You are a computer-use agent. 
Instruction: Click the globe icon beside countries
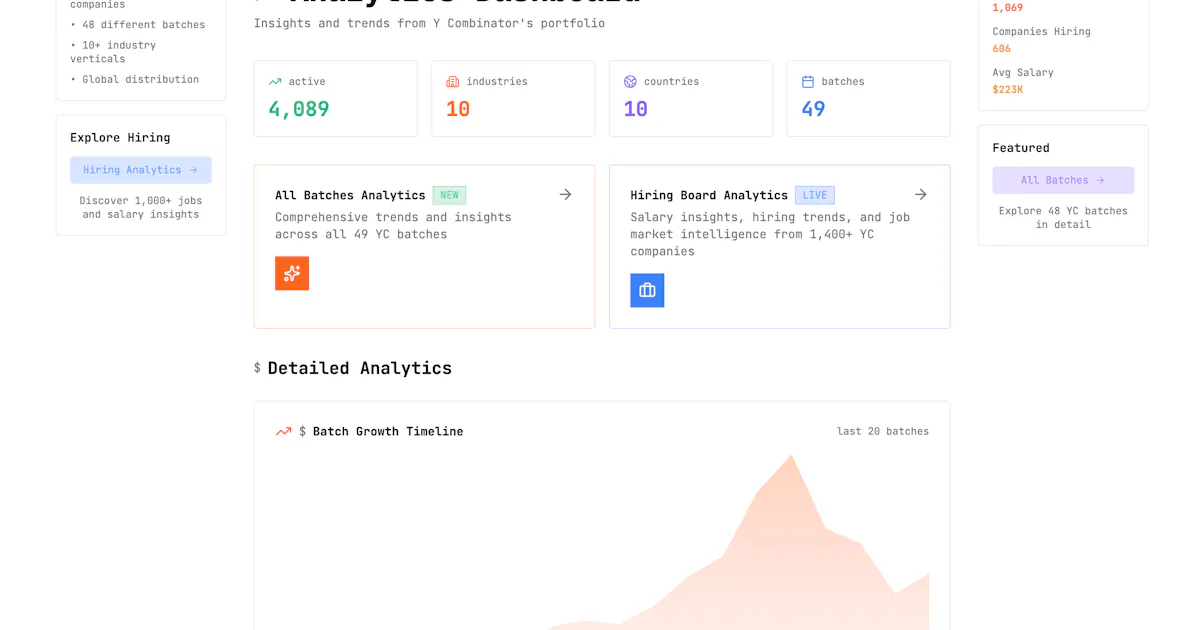(630, 82)
